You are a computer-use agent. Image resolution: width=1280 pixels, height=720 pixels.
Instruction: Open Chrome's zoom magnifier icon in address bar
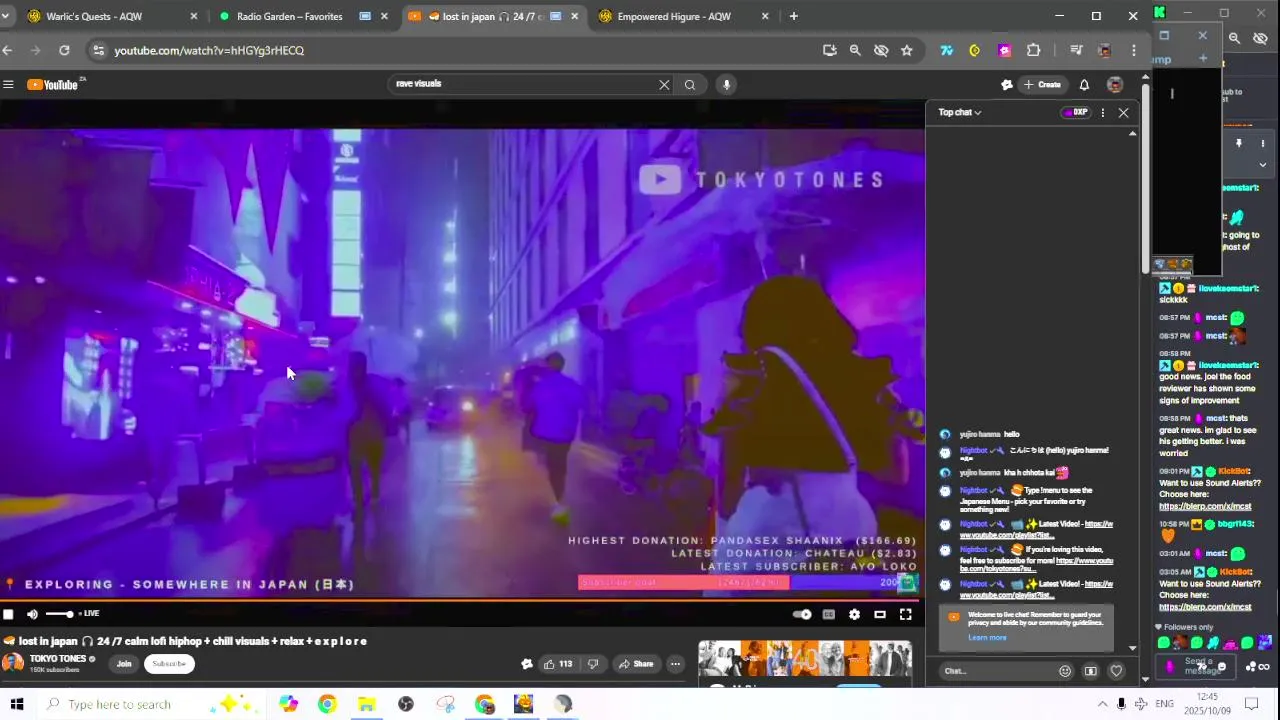[855, 50]
